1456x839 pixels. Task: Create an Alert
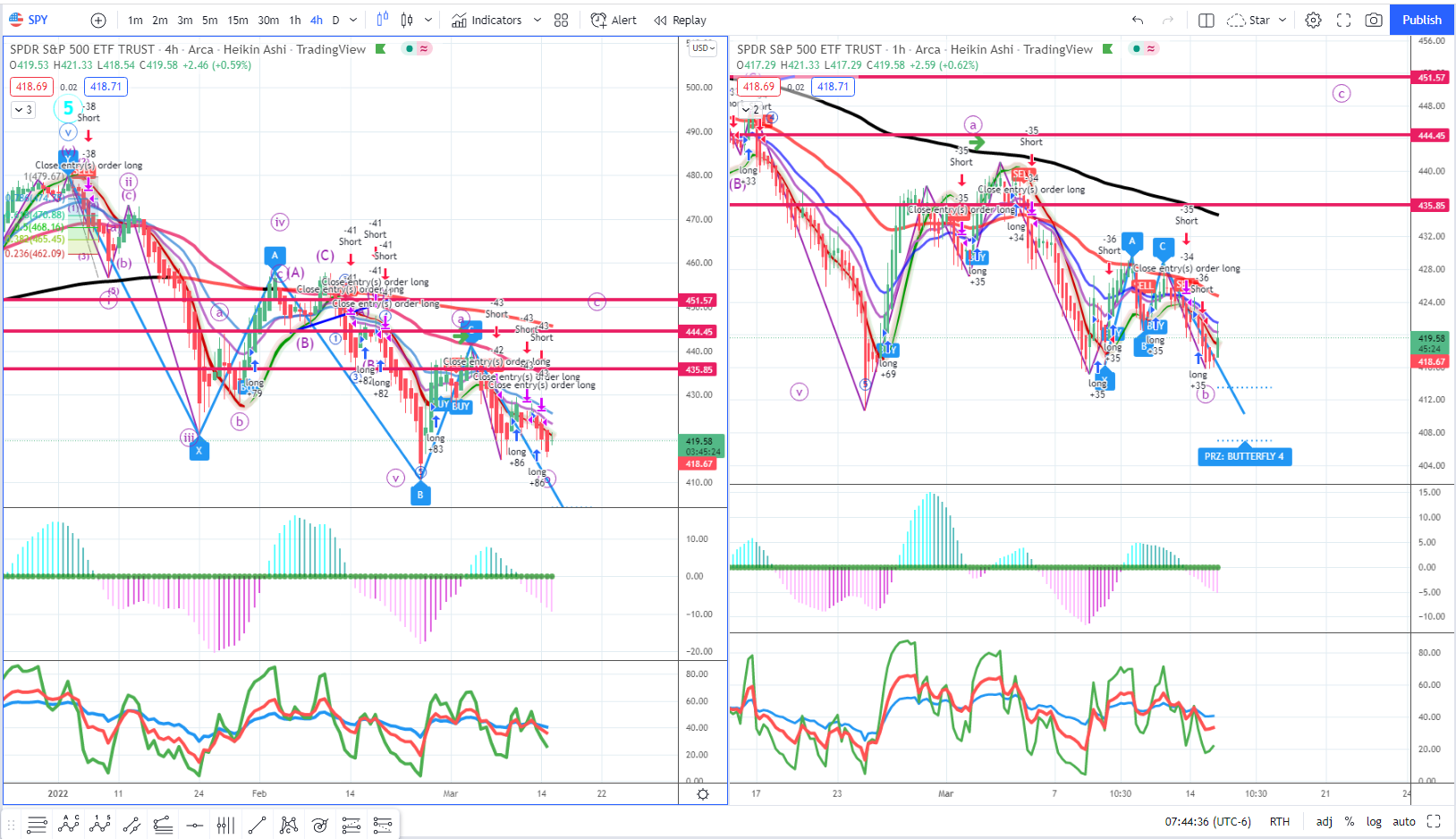(614, 20)
